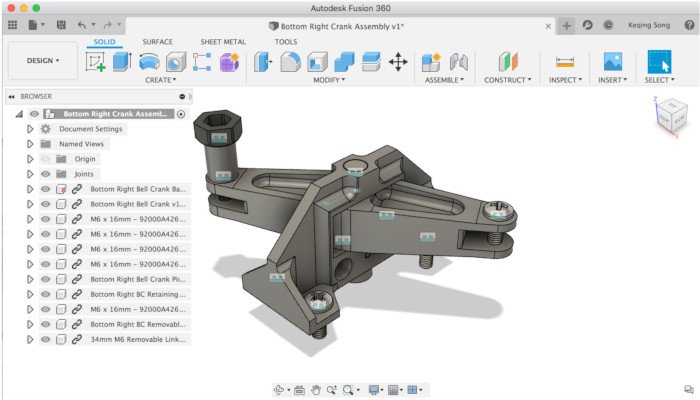This screenshot has height=400, width=700.
Task: Click the Insert image icon
Action: 613,61
